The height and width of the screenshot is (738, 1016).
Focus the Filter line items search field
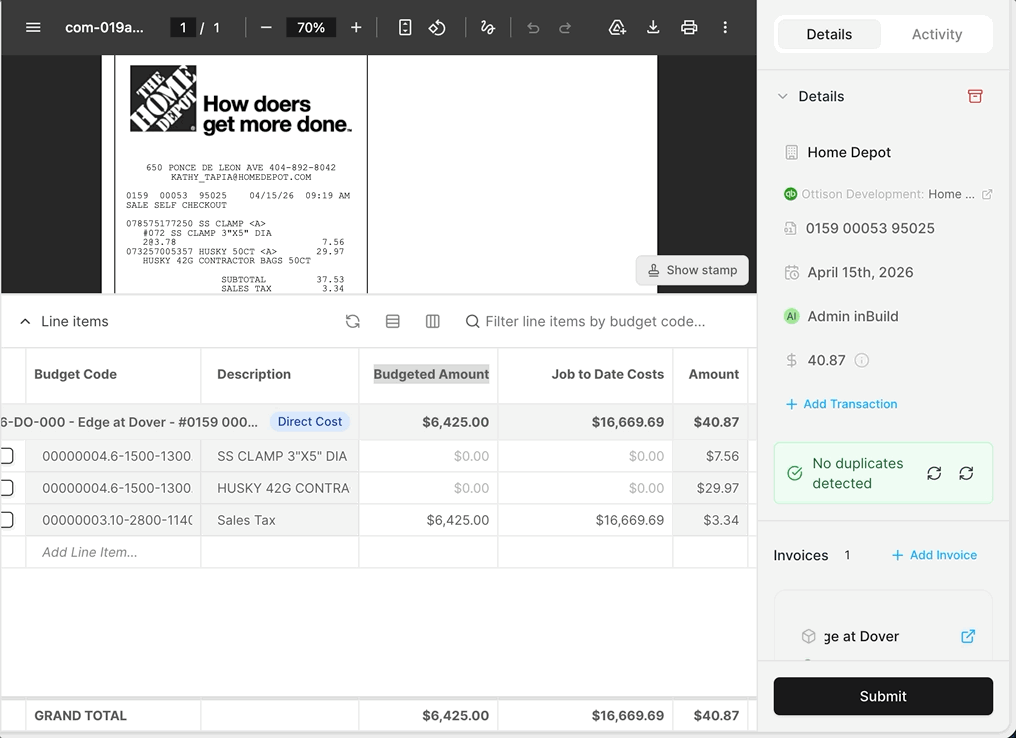click(x=595, y=321)
